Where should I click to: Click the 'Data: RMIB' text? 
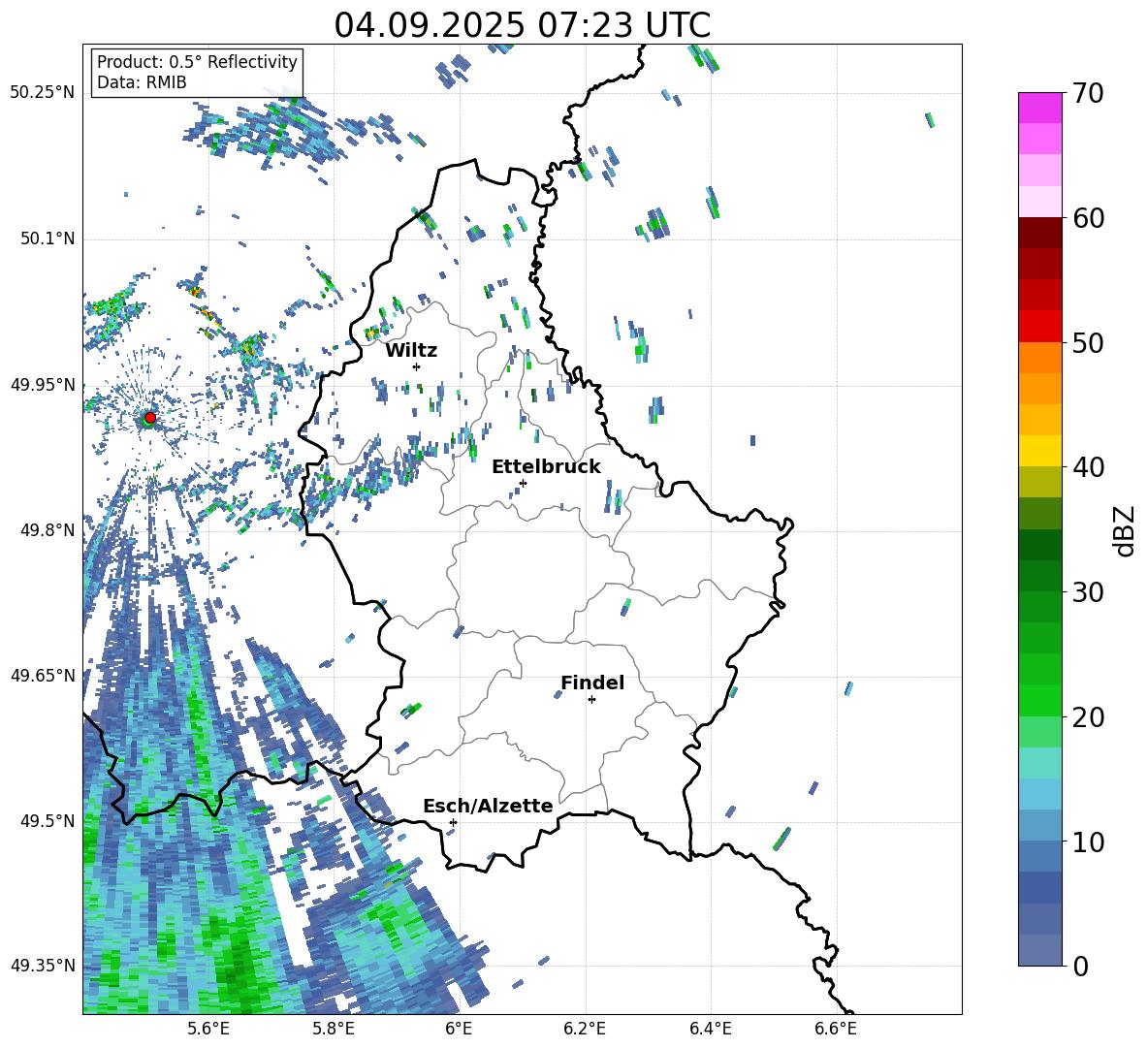[x=142, y=82]
